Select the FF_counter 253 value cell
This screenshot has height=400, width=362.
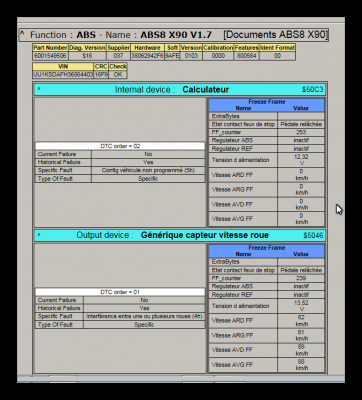301,132
